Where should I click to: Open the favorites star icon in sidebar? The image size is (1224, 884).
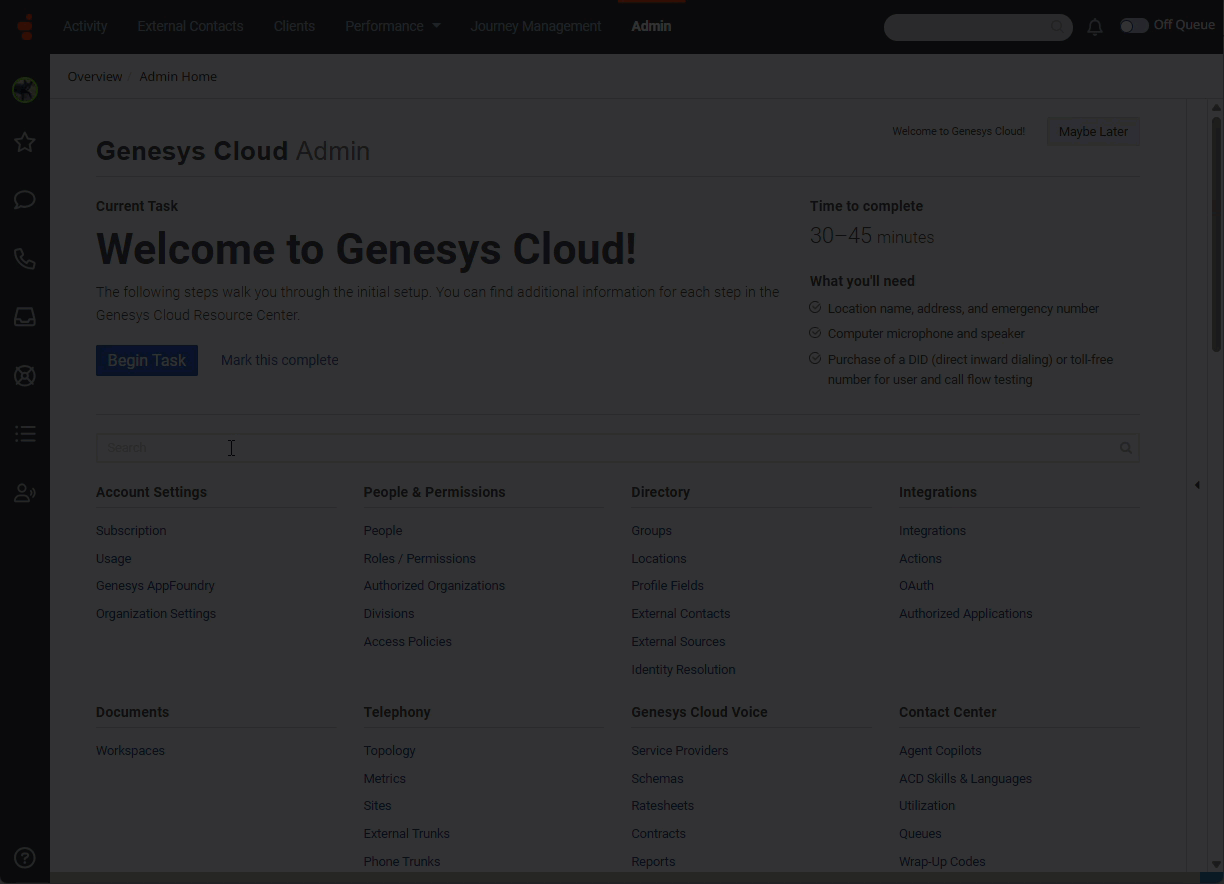click(25, 143)
